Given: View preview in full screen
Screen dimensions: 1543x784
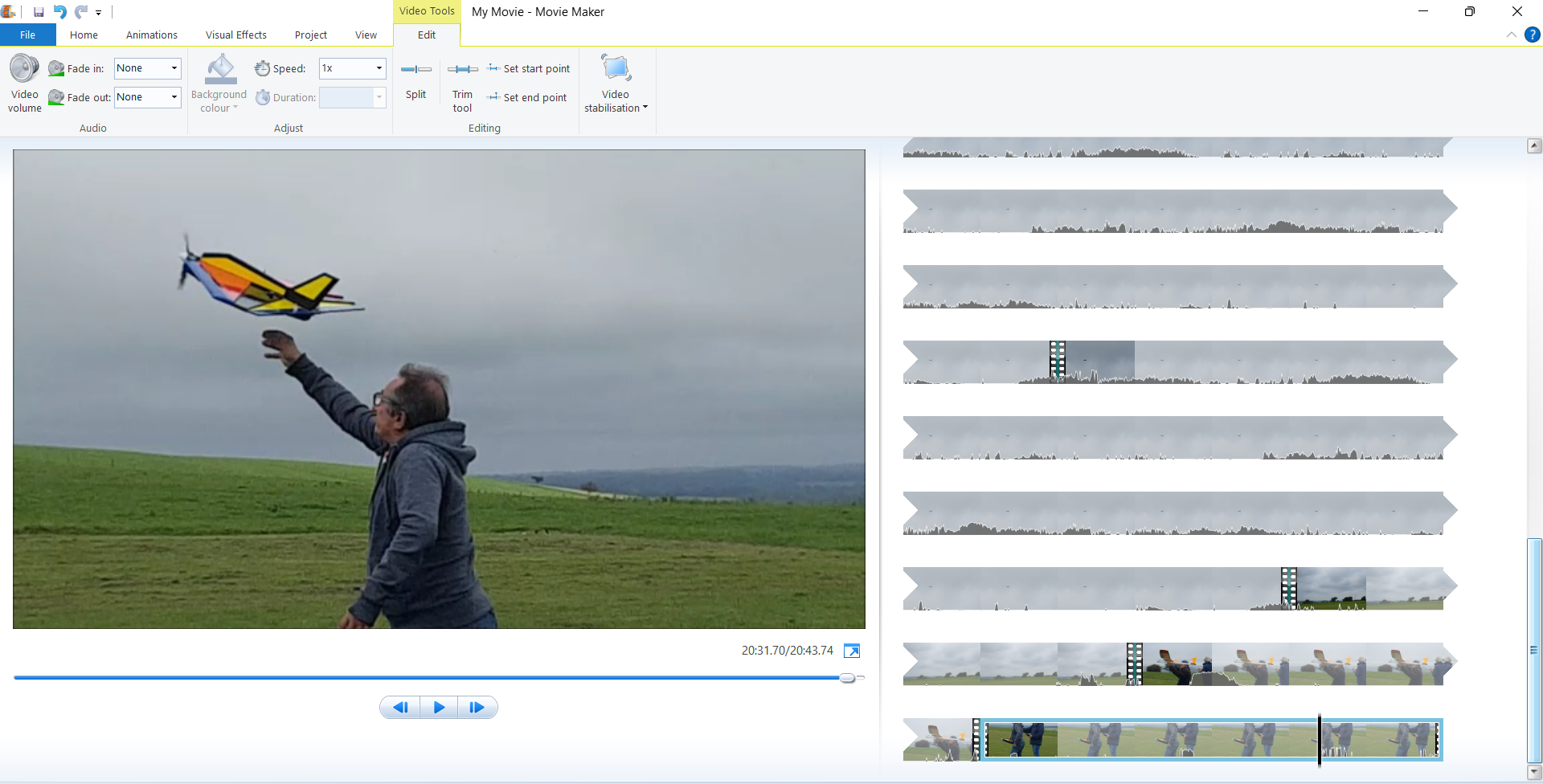Looking at the screenshot, I should pyautogui.click(x=852, y=651).
